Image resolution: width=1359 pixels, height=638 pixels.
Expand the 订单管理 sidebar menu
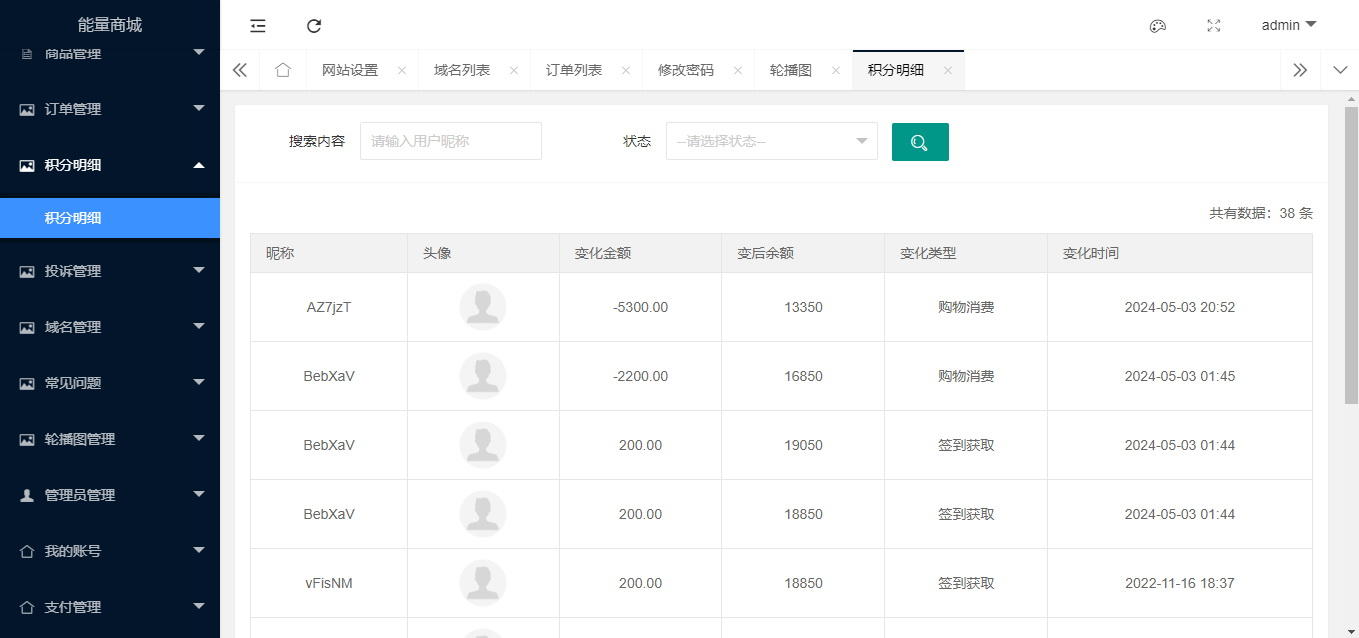tap(110, 109)
